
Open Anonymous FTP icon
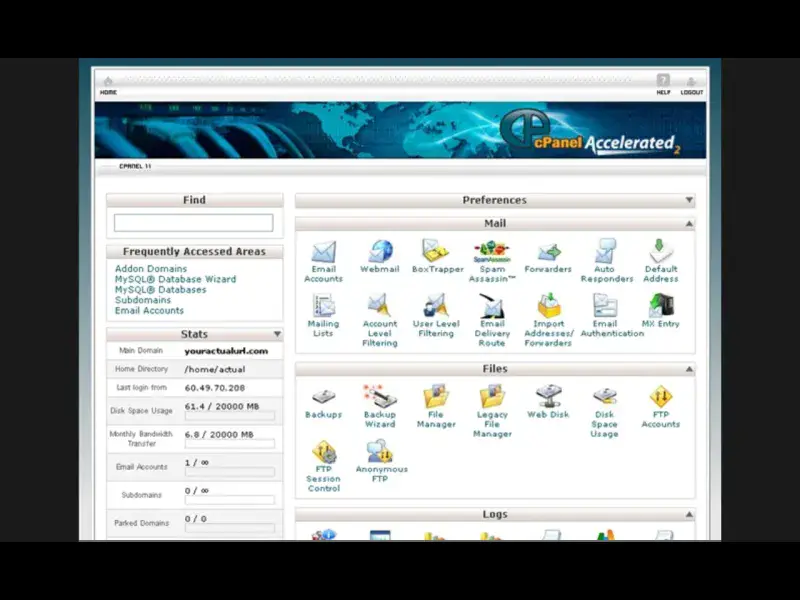[380, 452]
